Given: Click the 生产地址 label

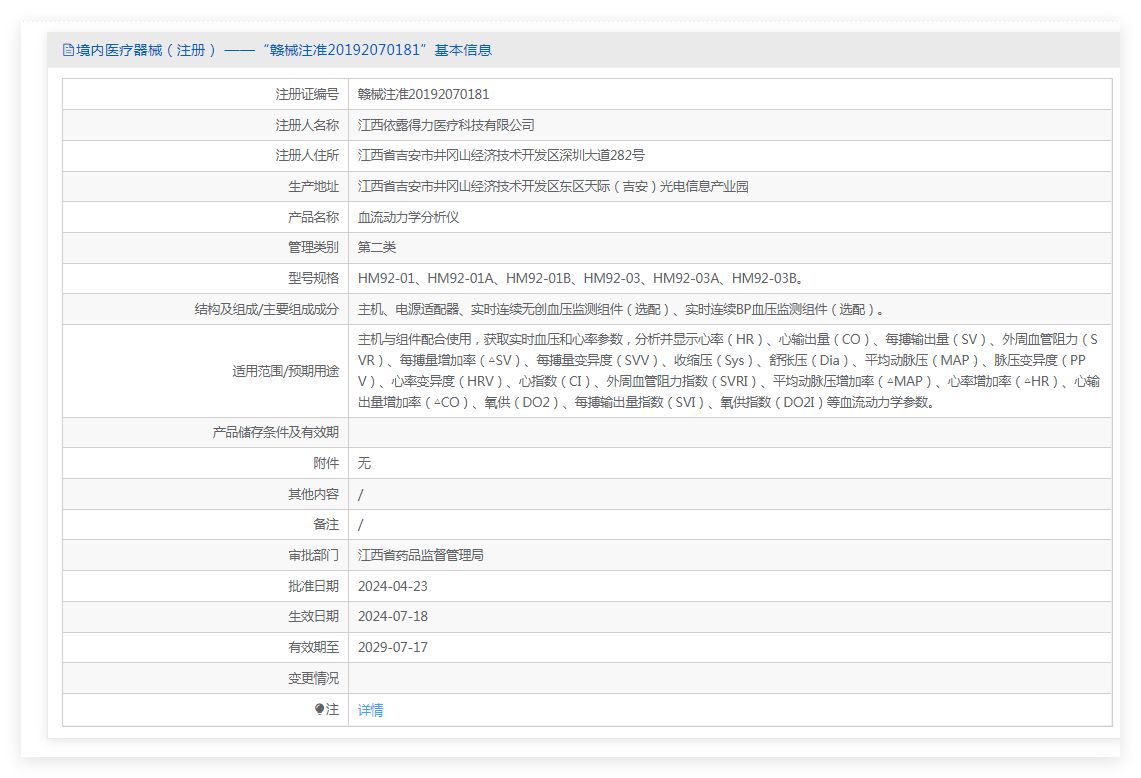Looking at the screenshot, I should 314,186.
